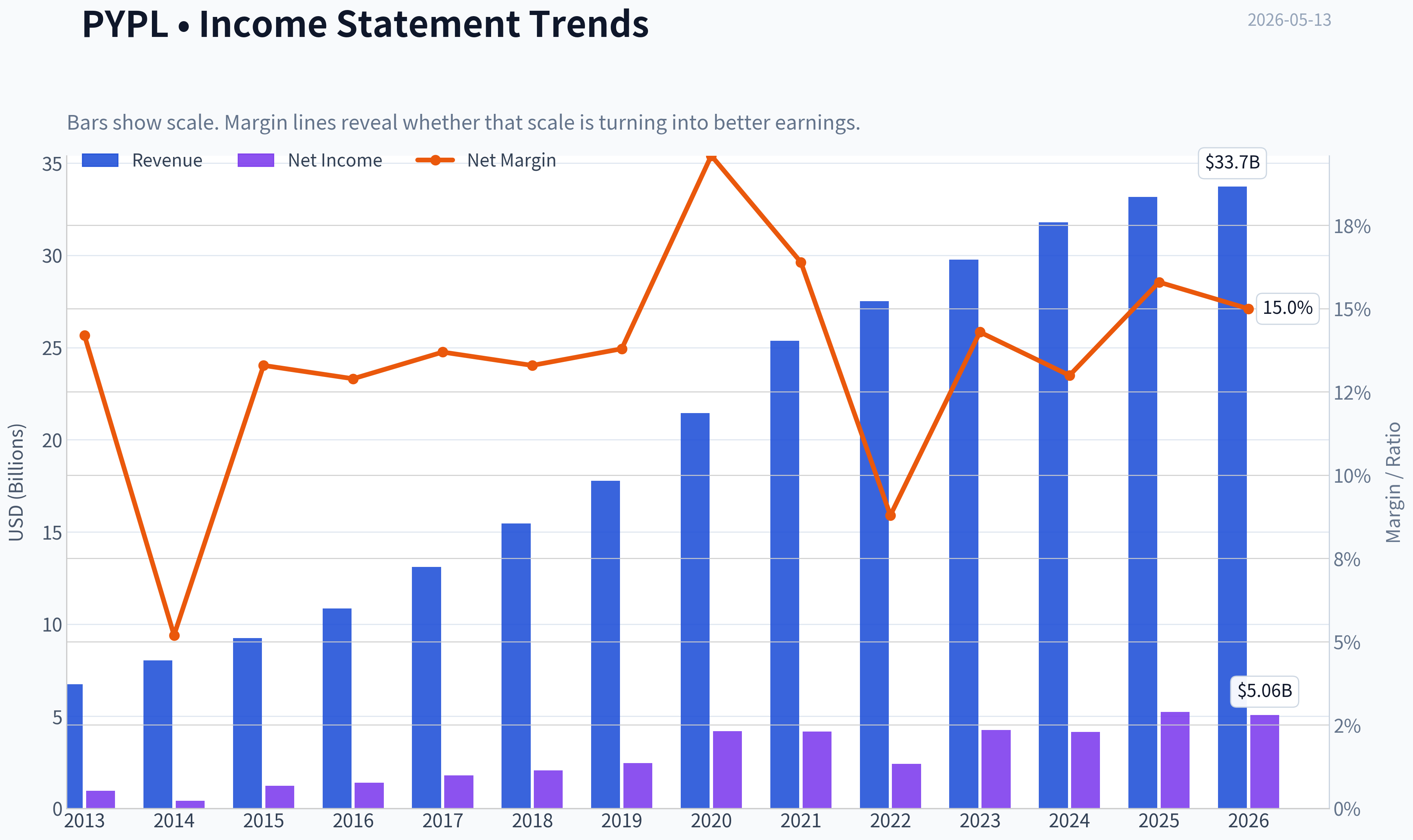Image resolution: width=1413 pixels, height=840 pixels.
Task: Click the 2023 net income bar
Action: 996,769
